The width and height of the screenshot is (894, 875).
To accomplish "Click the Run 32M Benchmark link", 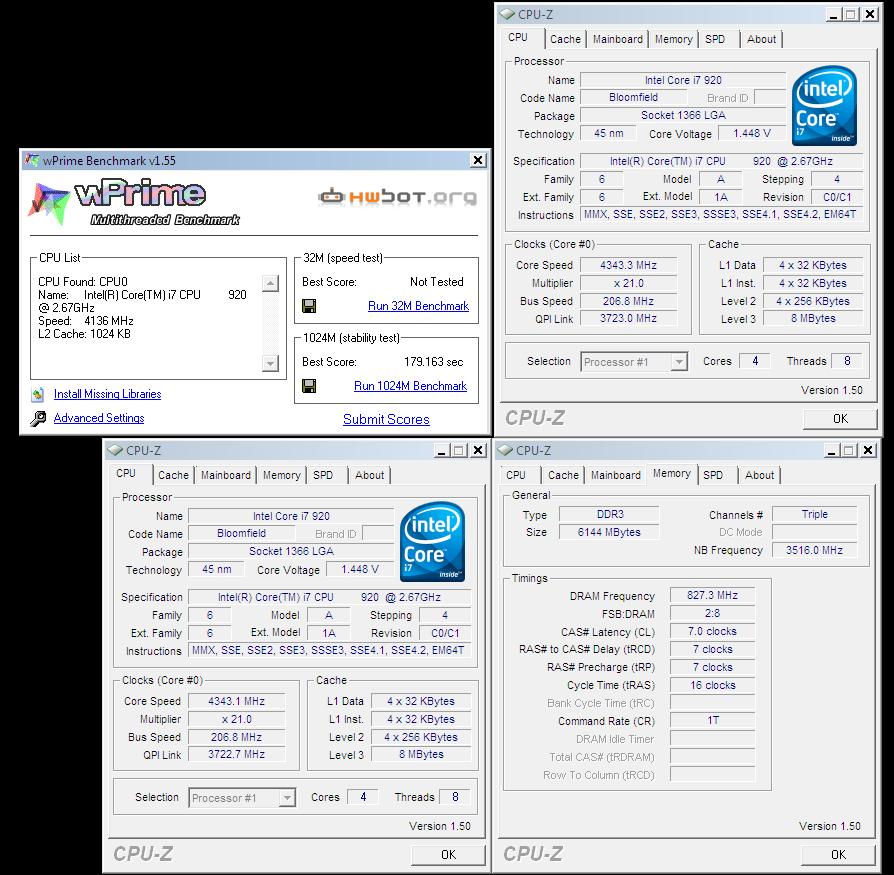I will click(x=418, y=306).
